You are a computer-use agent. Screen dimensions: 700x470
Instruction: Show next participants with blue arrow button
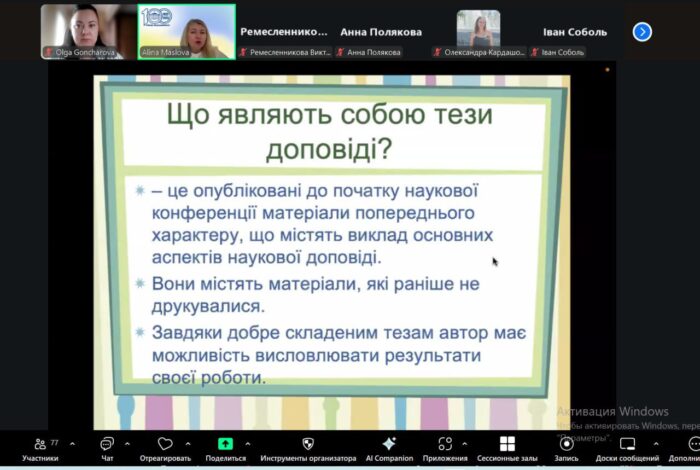pos(642,32)
